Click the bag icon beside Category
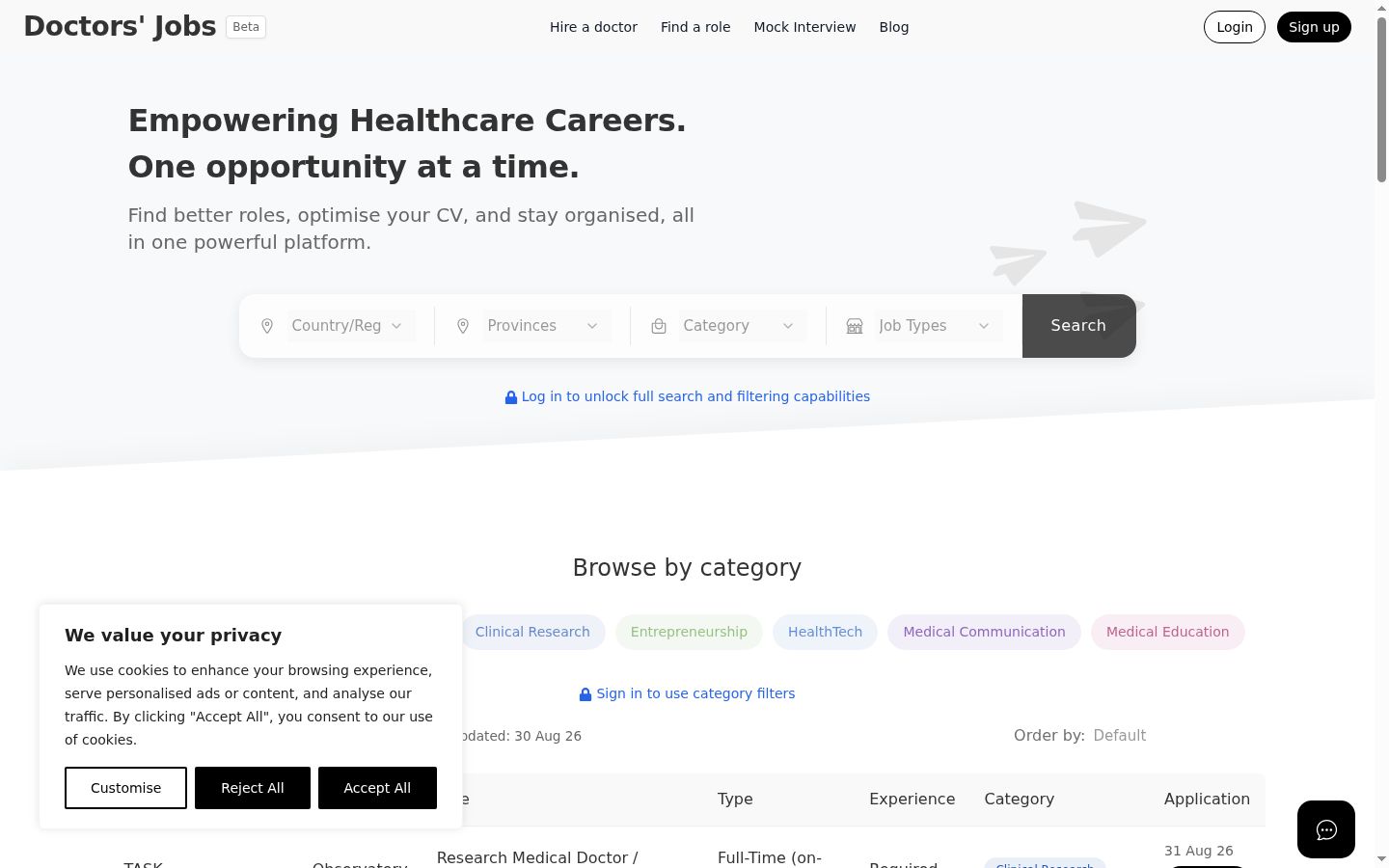The width and height of the screenshot is (1389, 868). [x=659, y=327]
